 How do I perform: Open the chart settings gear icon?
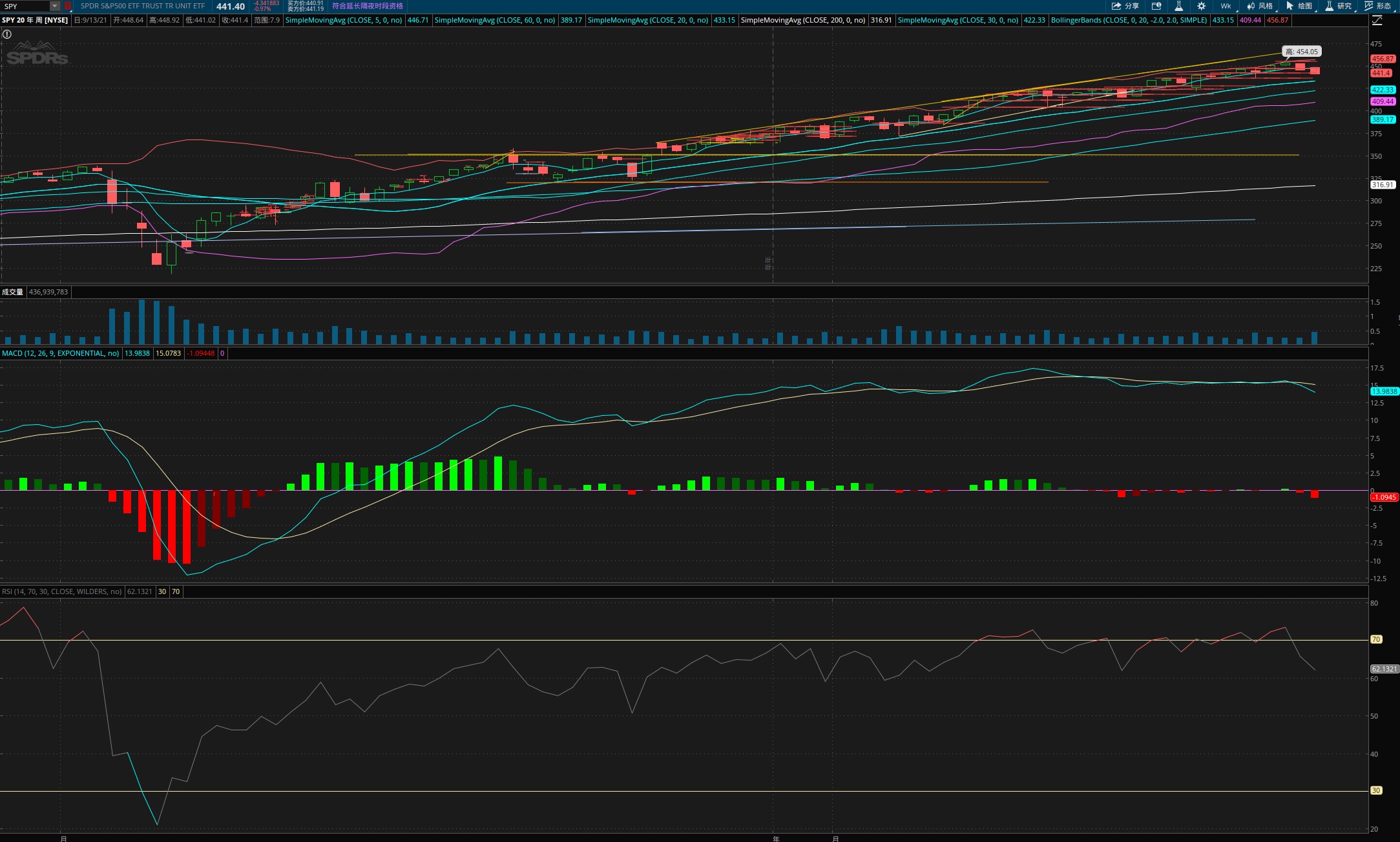[1201, 6]
